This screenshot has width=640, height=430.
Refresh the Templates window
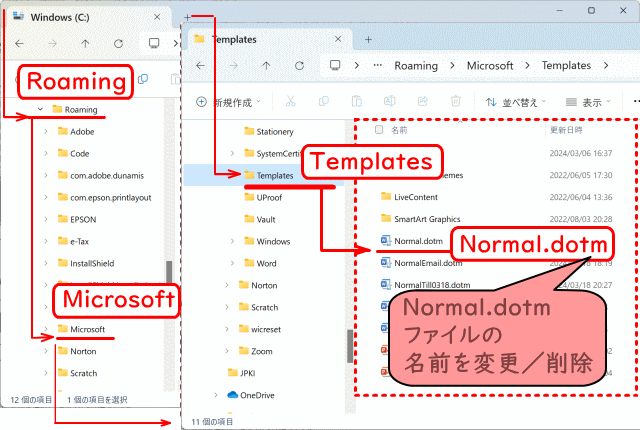pyautogui.click(x=299, y=66)
